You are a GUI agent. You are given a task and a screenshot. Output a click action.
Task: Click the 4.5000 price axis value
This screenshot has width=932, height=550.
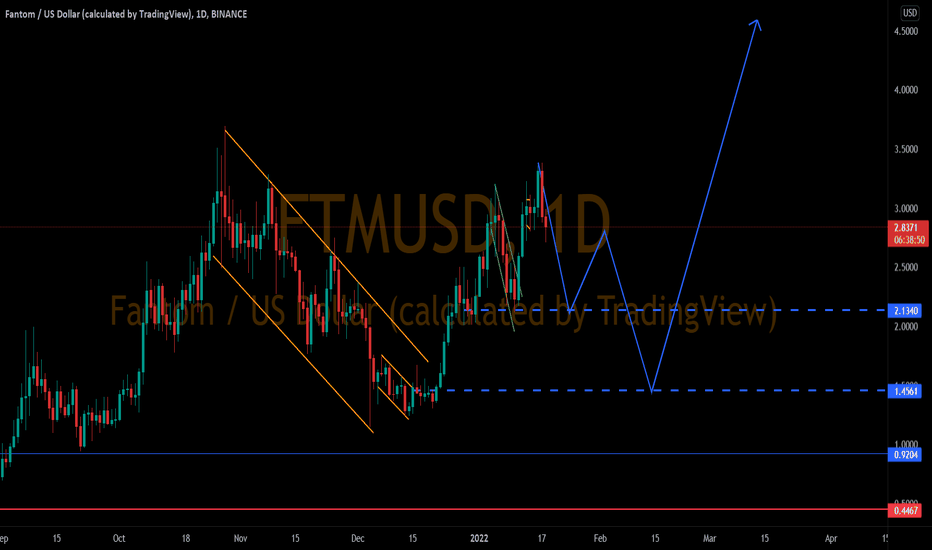point(906,31)
